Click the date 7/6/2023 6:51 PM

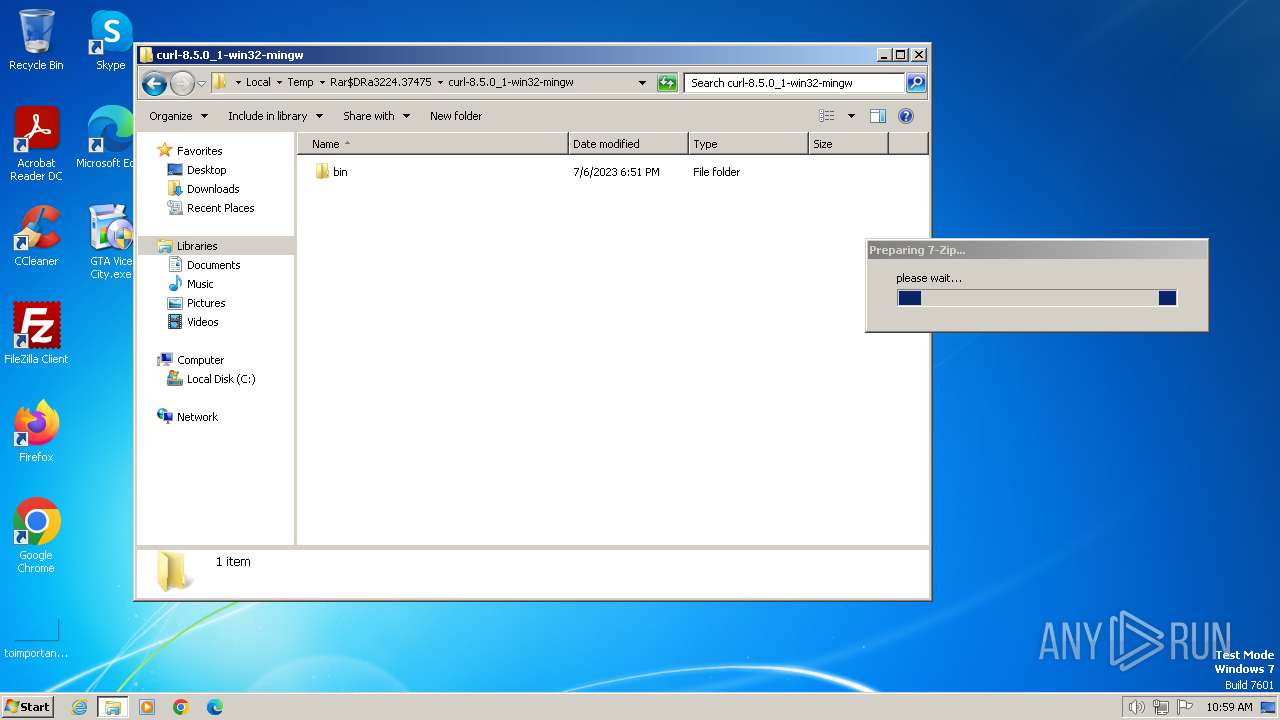616,172
